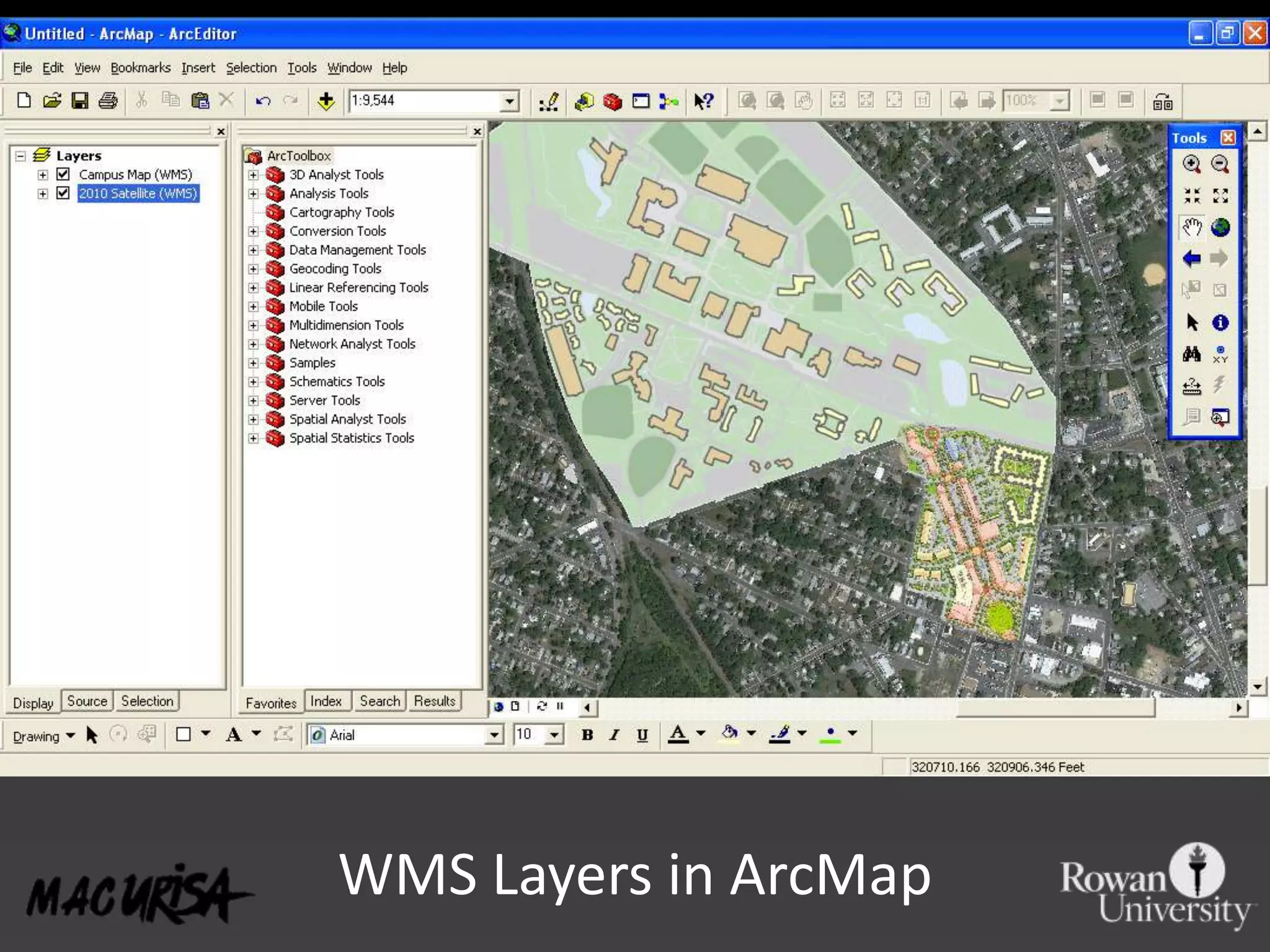Open the marker color picker arrow
Image resolution: width=1270 pixels, height=952 pixels.
[x=853, y=733]
